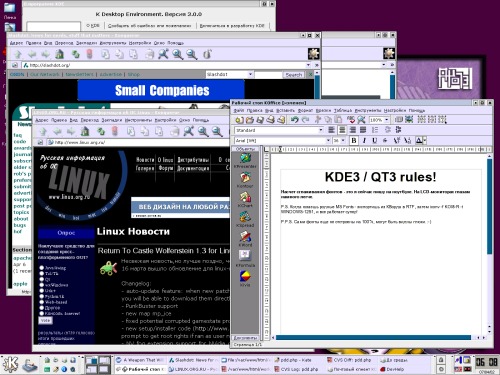Click Slashdot search text field
The height and width of the screenshot is (375, 500).
(268, 75)
